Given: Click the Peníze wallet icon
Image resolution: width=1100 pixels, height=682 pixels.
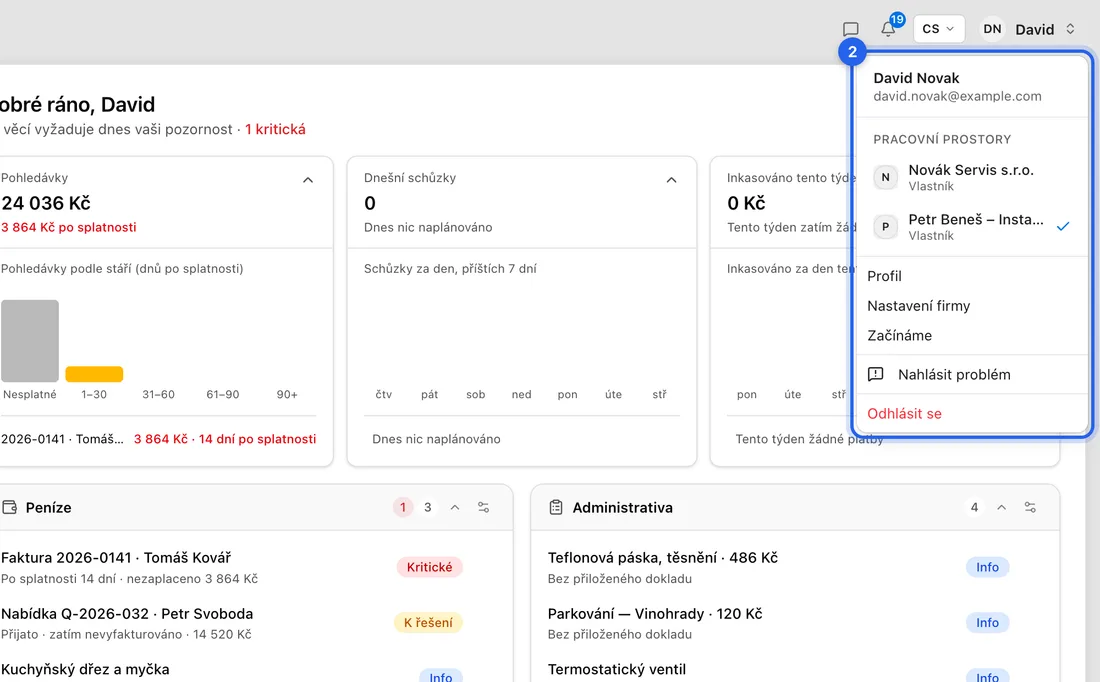Looking at the screenshot, I should click(10, 507).
